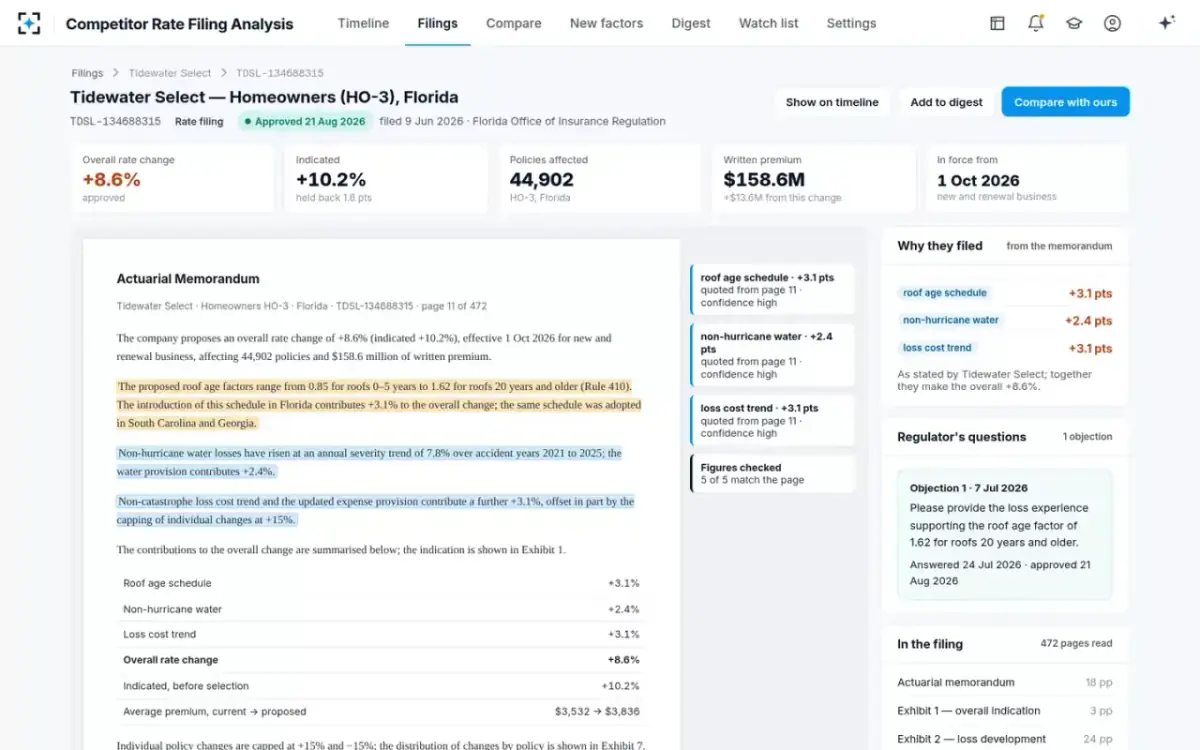Screen dimensions: 1200x750
Task: Click Compare with ours button
Action: tap(1065, 102)
